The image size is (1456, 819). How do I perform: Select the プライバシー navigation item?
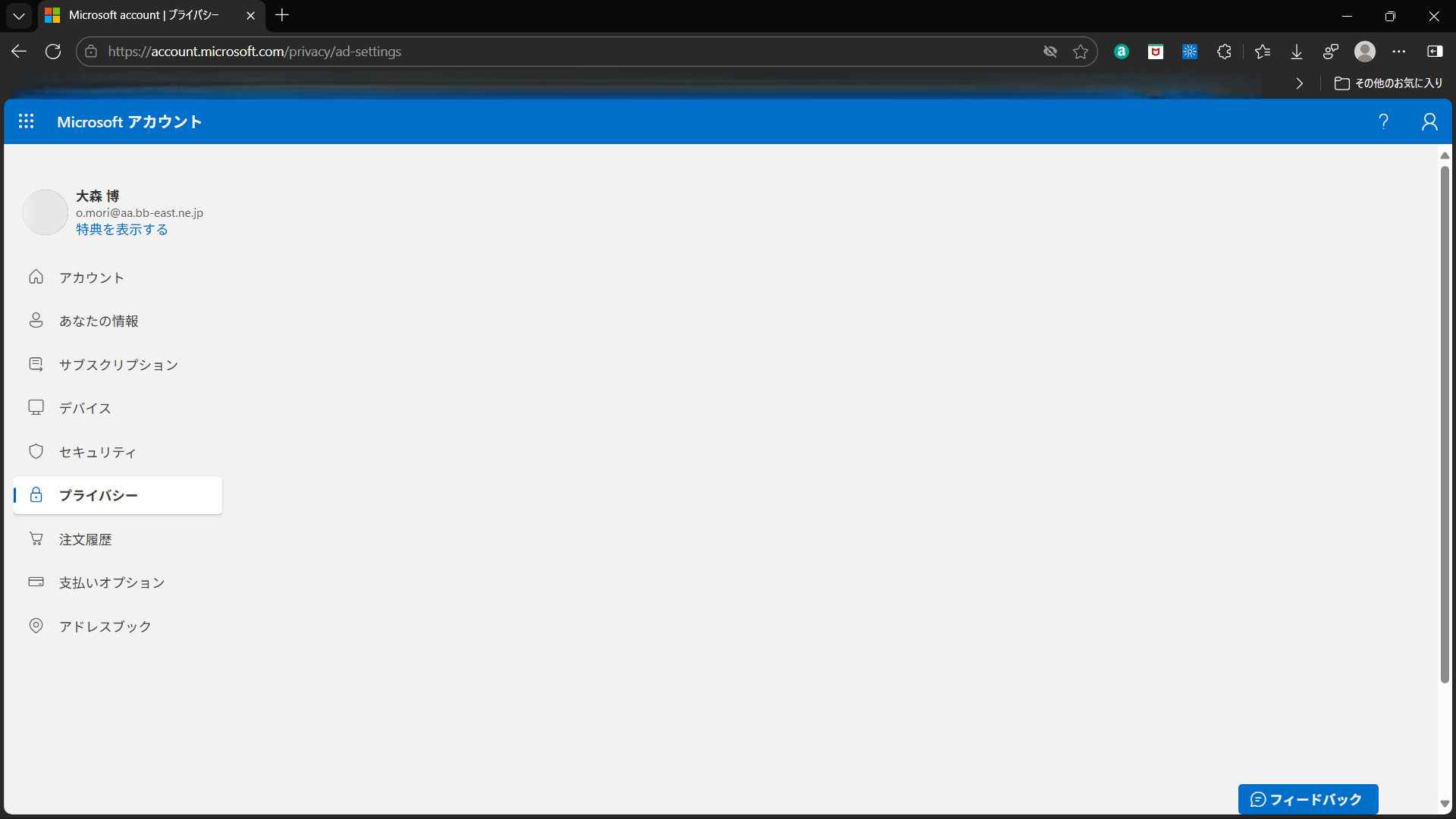118,495
